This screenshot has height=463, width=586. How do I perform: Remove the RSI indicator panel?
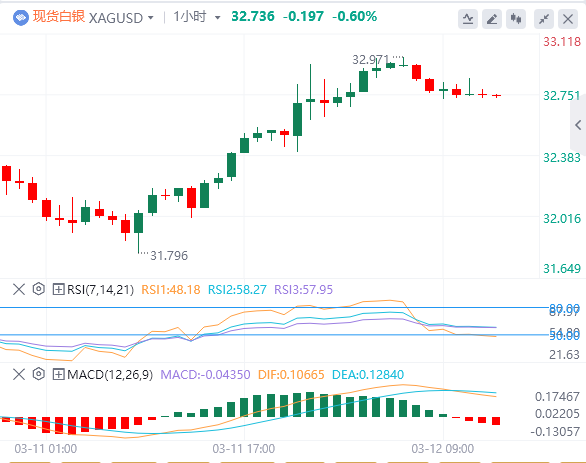pyautogui.click(x=19, y=289)
